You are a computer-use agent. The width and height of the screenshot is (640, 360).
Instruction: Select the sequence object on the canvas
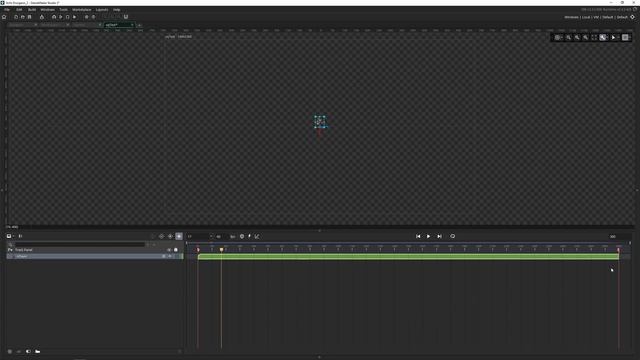click(x=320, y=122)
